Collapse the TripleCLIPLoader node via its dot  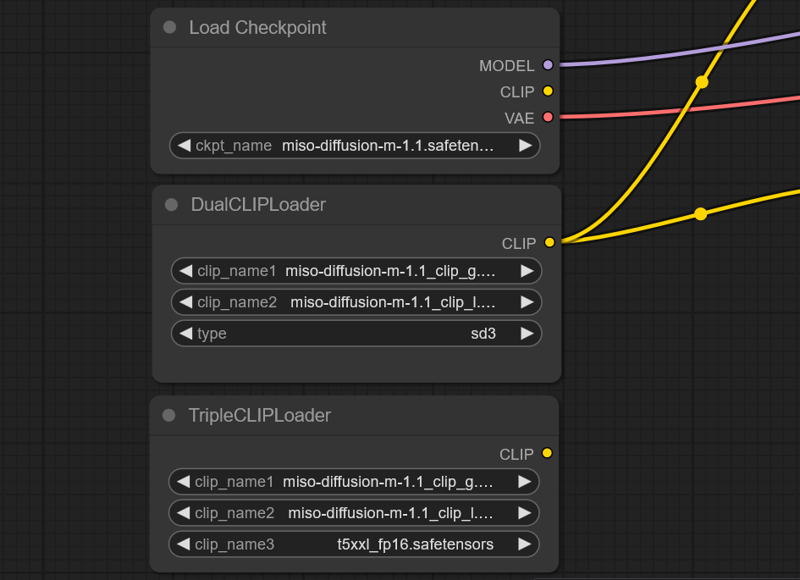(169, 415)
